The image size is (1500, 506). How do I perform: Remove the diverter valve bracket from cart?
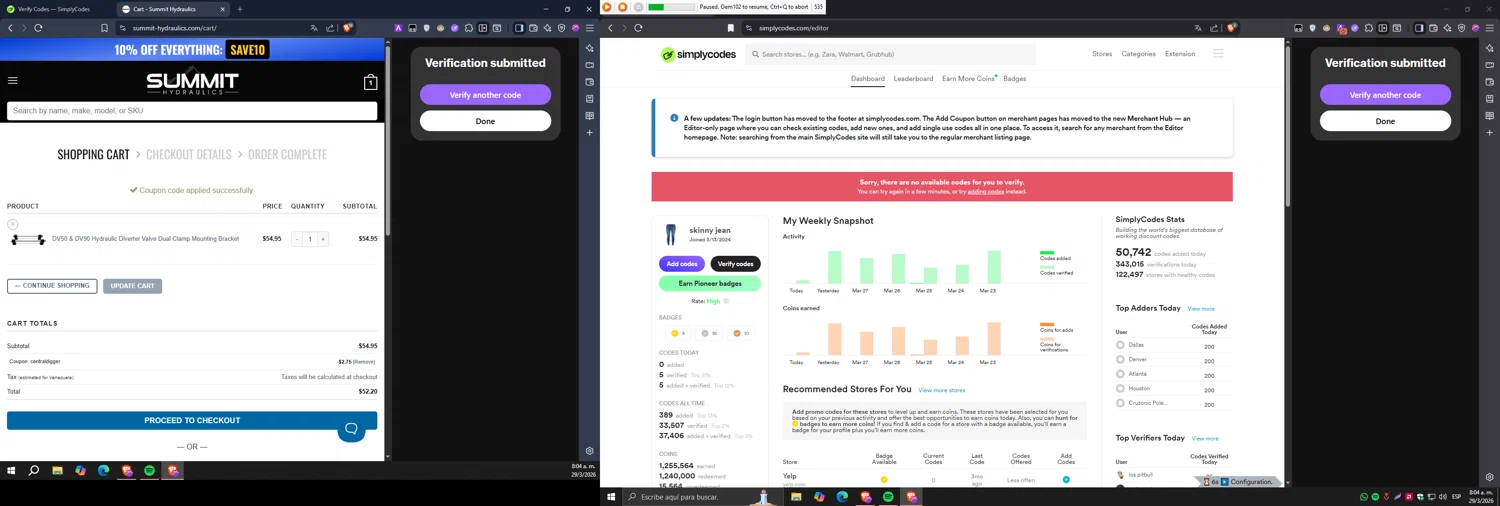coord(12,224)
